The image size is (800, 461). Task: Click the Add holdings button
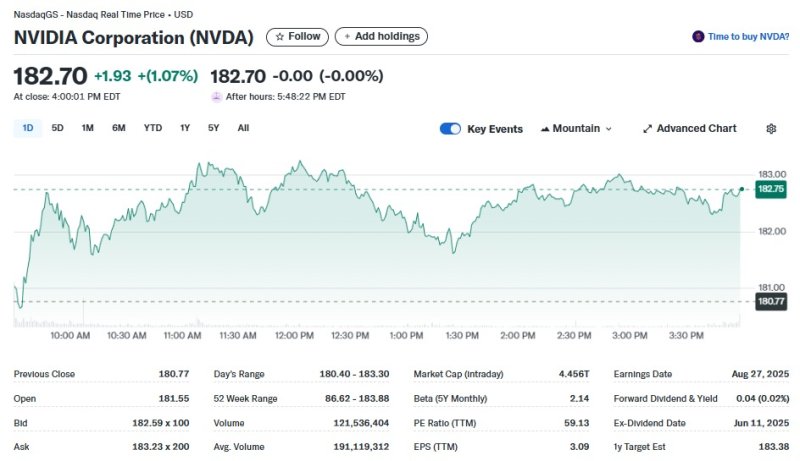(x=381, y=36)
